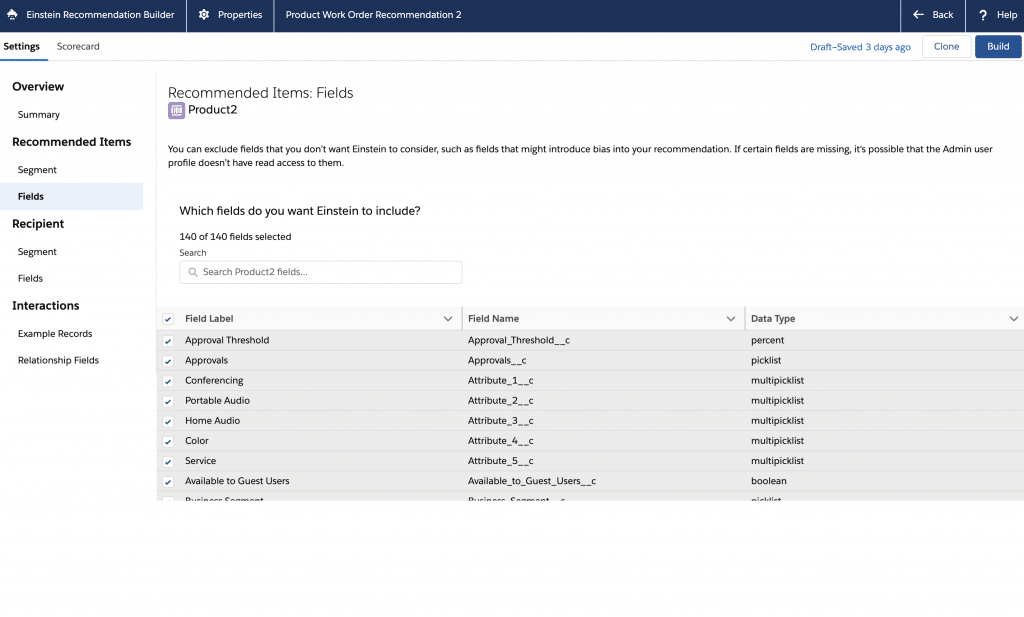Viewport: 1024px width, 617px height.
Task: Select Fields under Recommended Items
Action: [x=71, y=197]
